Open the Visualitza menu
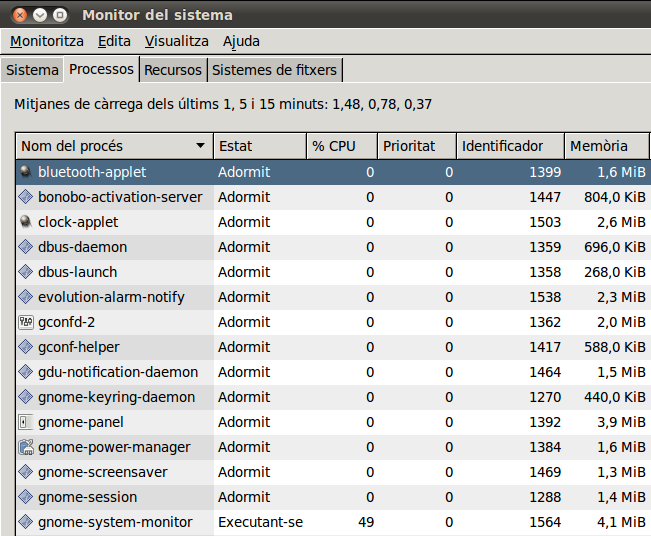 click(176, 41)
